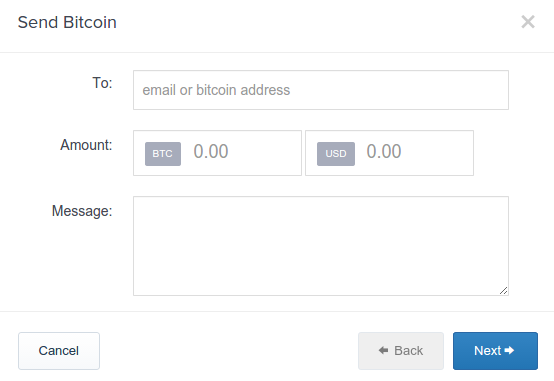
Task: Click the message box resize grip
Action: click(504, 291)
